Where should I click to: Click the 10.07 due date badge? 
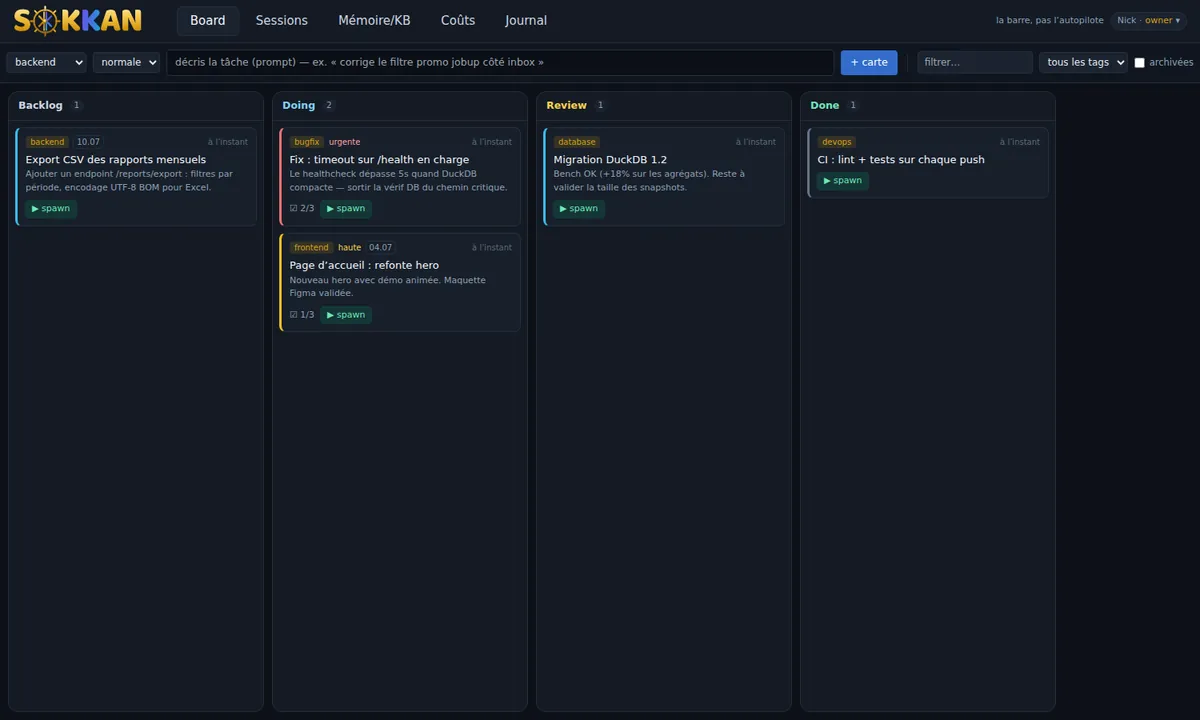point(88,142)
